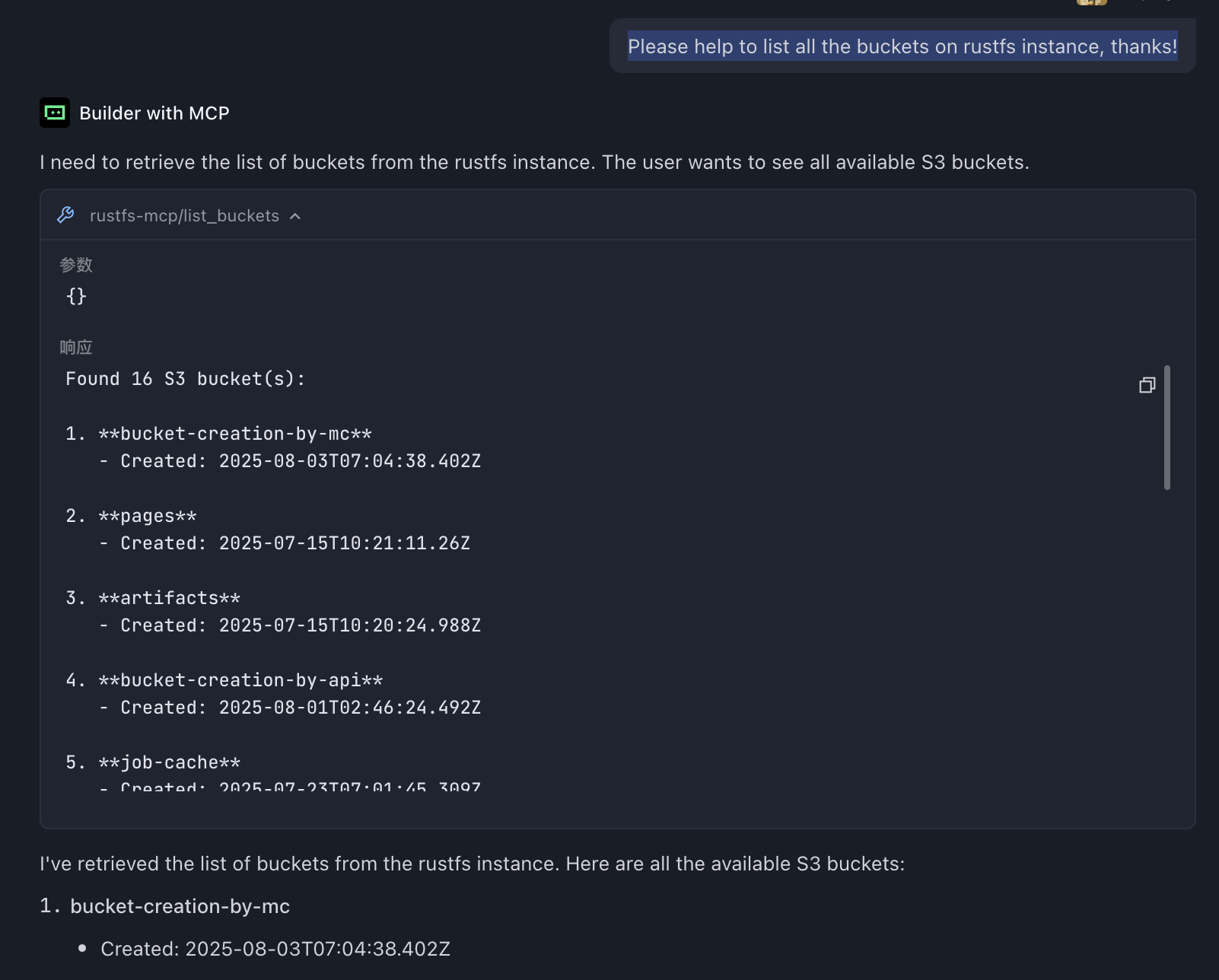Click the wrench icon beside rustfs-mcp/list_buckets
The height and width of the screenshot is (980, 1219).
[65, 215]
